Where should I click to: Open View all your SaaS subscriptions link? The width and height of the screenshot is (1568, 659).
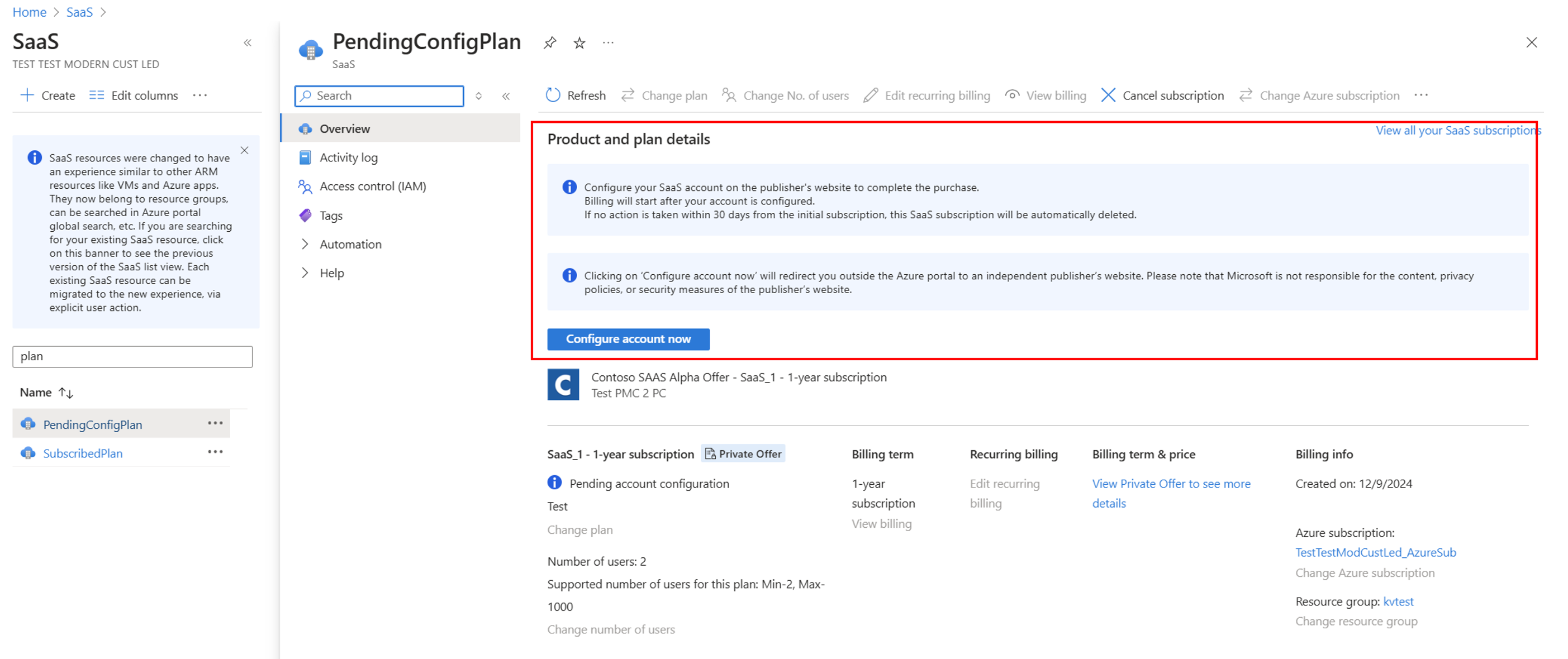1457,130
